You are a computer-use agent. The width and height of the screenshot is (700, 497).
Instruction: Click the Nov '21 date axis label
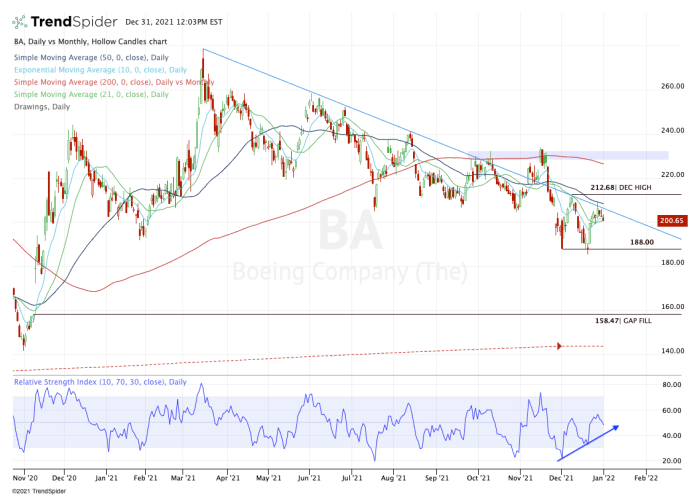521,478
